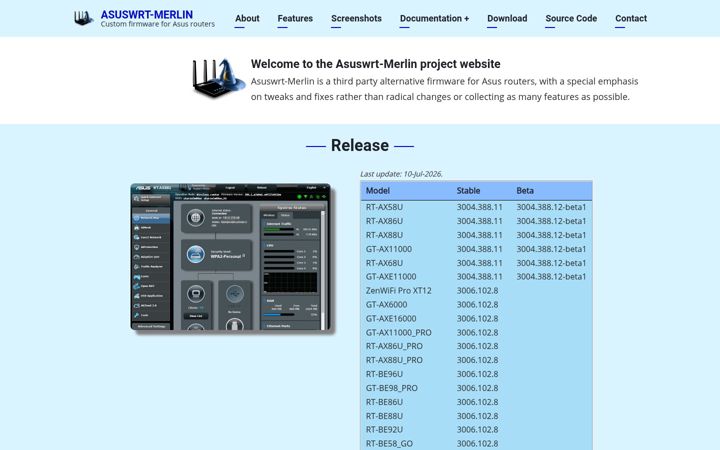Click the wizard-hat router image beside Welcome
Screen dimensions: 720x450
point(219,78)
